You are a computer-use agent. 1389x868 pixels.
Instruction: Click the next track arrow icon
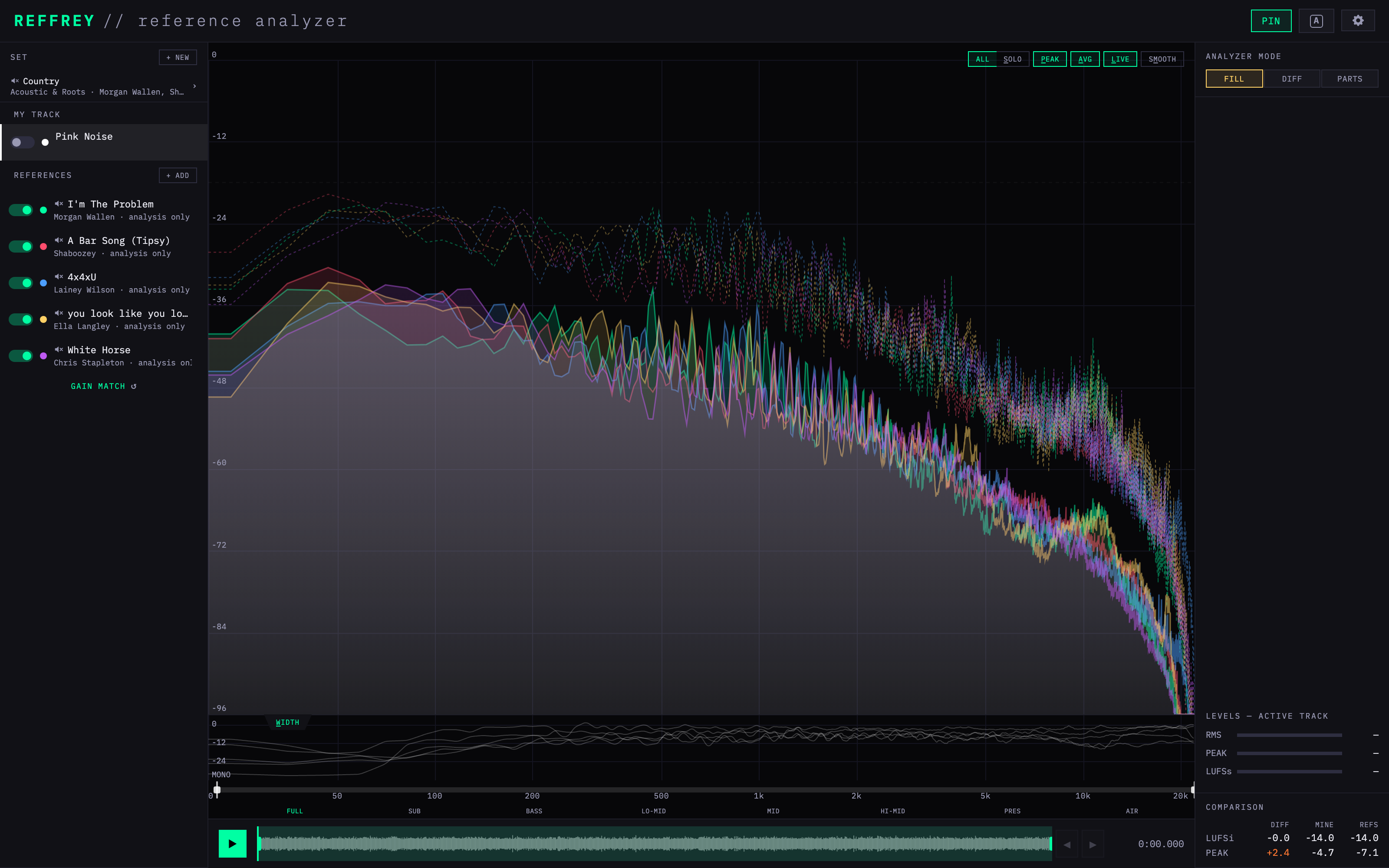click(x=1093, y=844)
